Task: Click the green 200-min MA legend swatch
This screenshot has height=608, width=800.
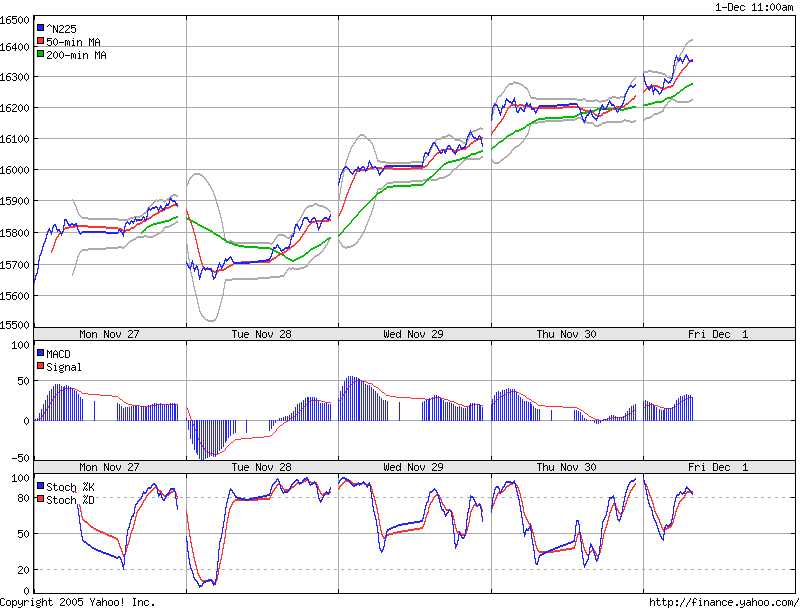Action: pyautogui.click(x=41, y=54)
